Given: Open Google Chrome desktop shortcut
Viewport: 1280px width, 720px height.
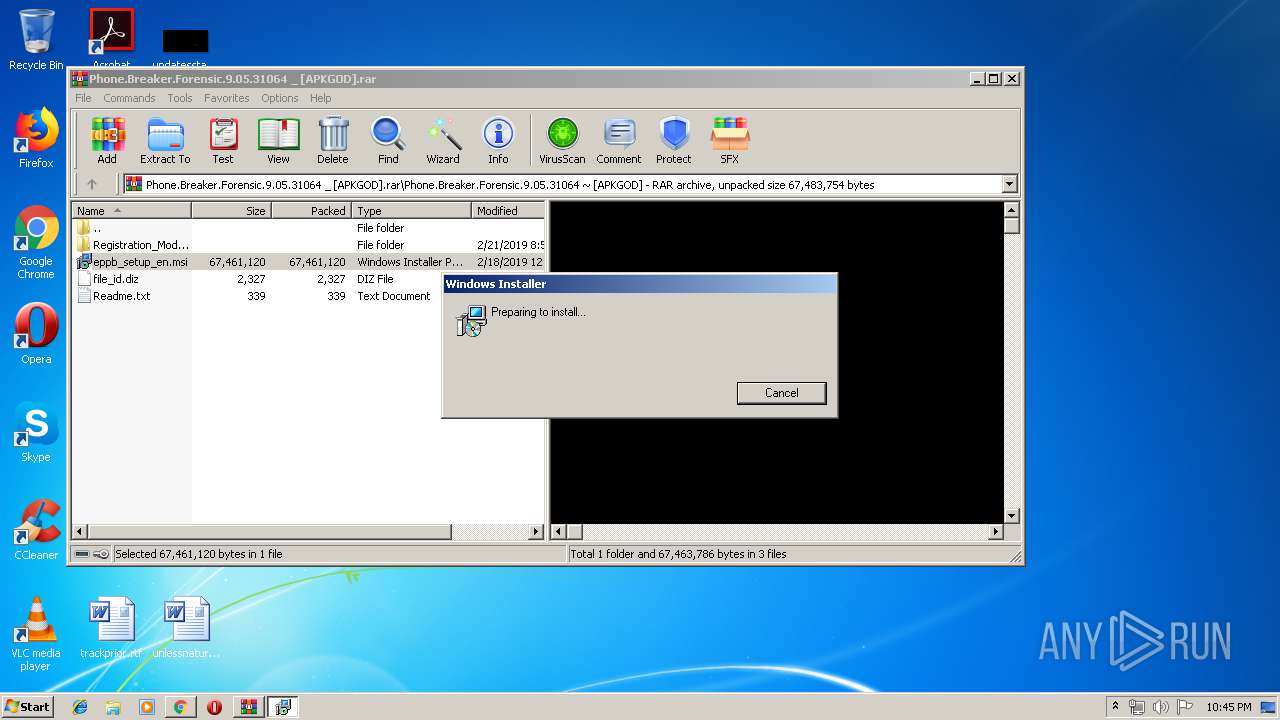Looking at the screenshot, I should (x=36, y=243).
